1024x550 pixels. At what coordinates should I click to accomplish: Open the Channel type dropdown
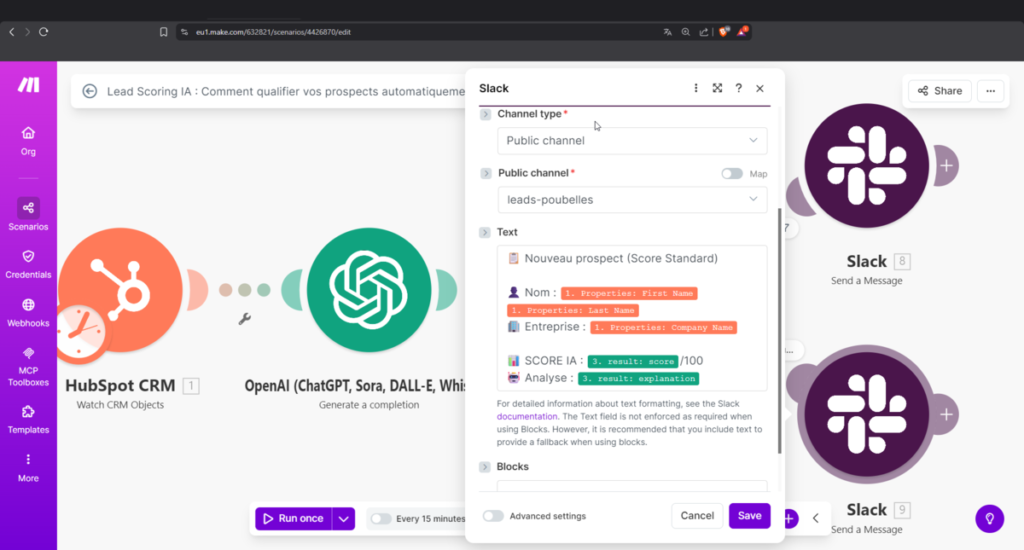pyautogui.click(x=632, y=141)
